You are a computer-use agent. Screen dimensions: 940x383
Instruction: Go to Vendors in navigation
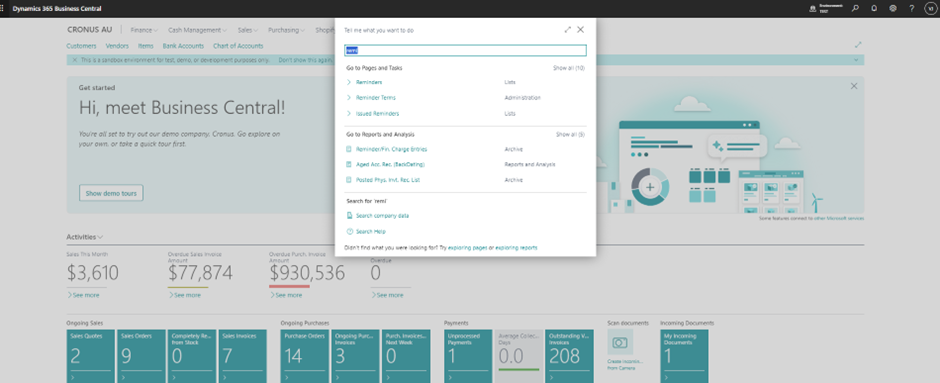tap(117, 46)
